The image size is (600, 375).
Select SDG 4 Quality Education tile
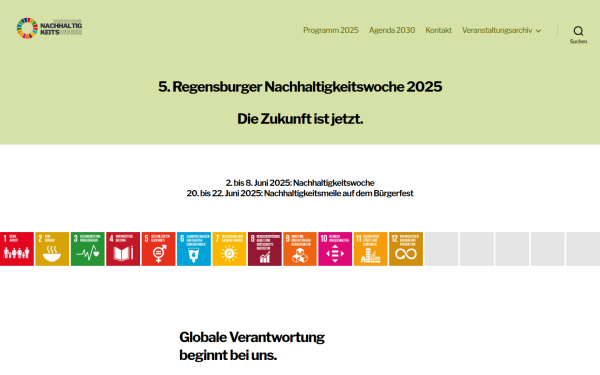pyautogui.click(x=123, y=249)
